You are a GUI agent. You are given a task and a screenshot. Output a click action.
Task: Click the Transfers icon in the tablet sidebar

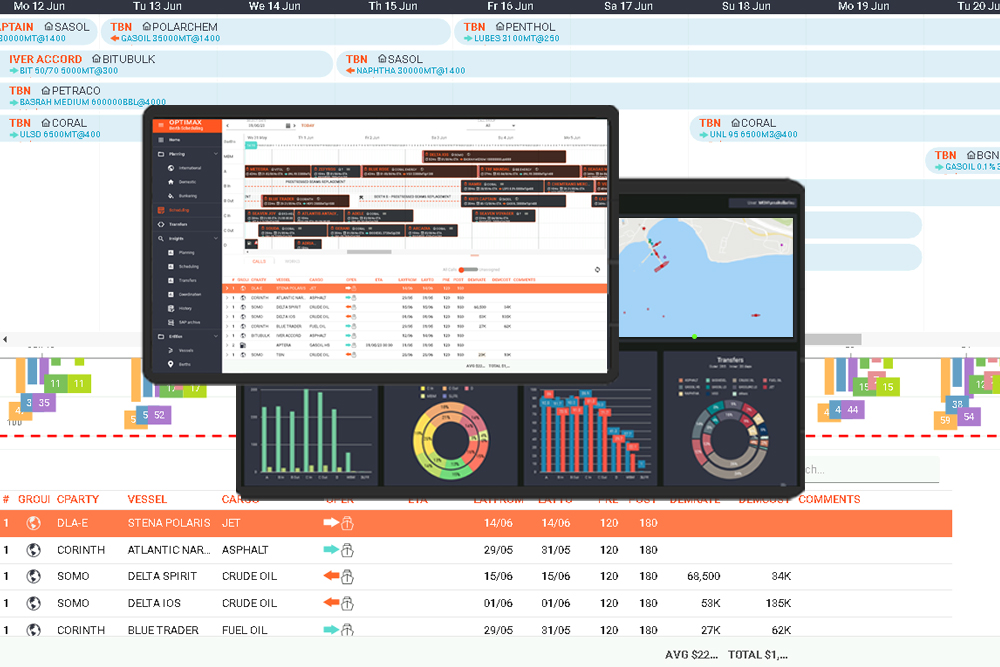160,224
